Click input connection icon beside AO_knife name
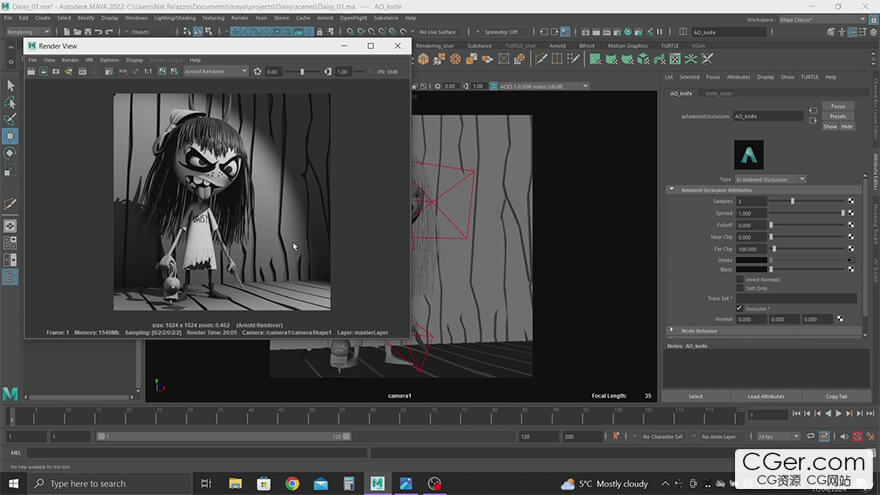 (x=813, y=111)
